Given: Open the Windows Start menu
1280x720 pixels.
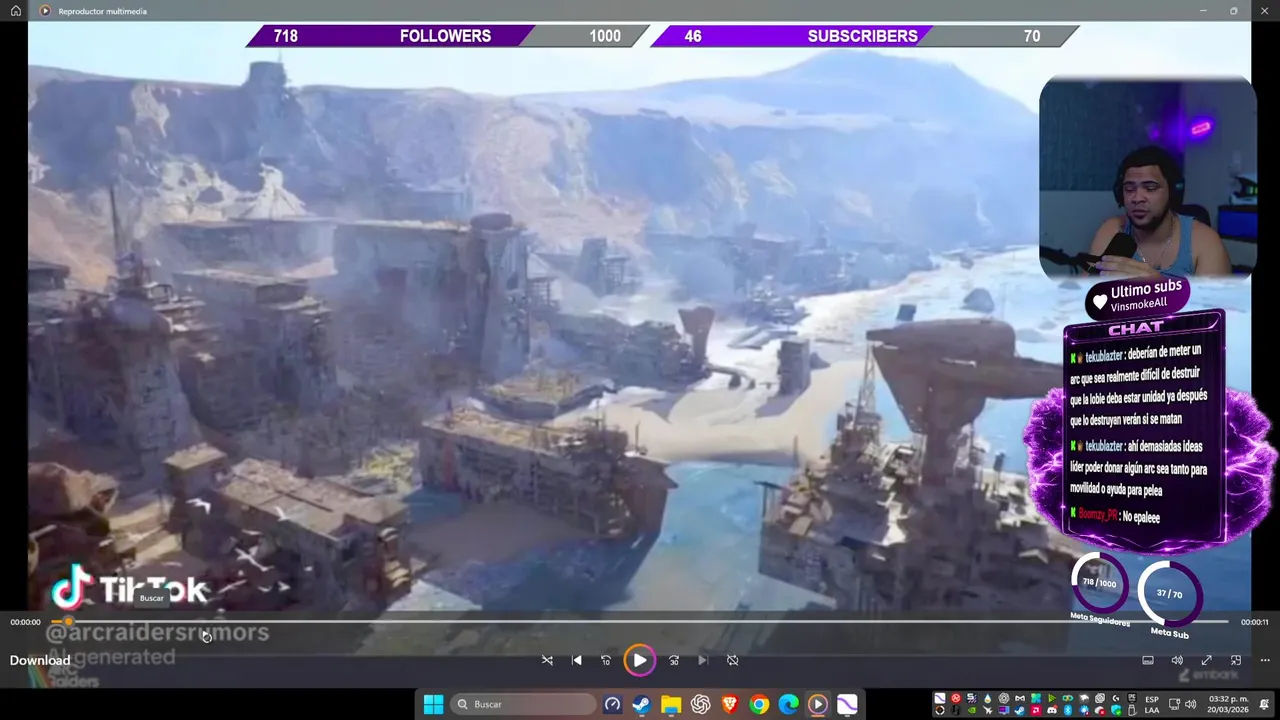Looking at the screenshot, I should tap(433, 704).
